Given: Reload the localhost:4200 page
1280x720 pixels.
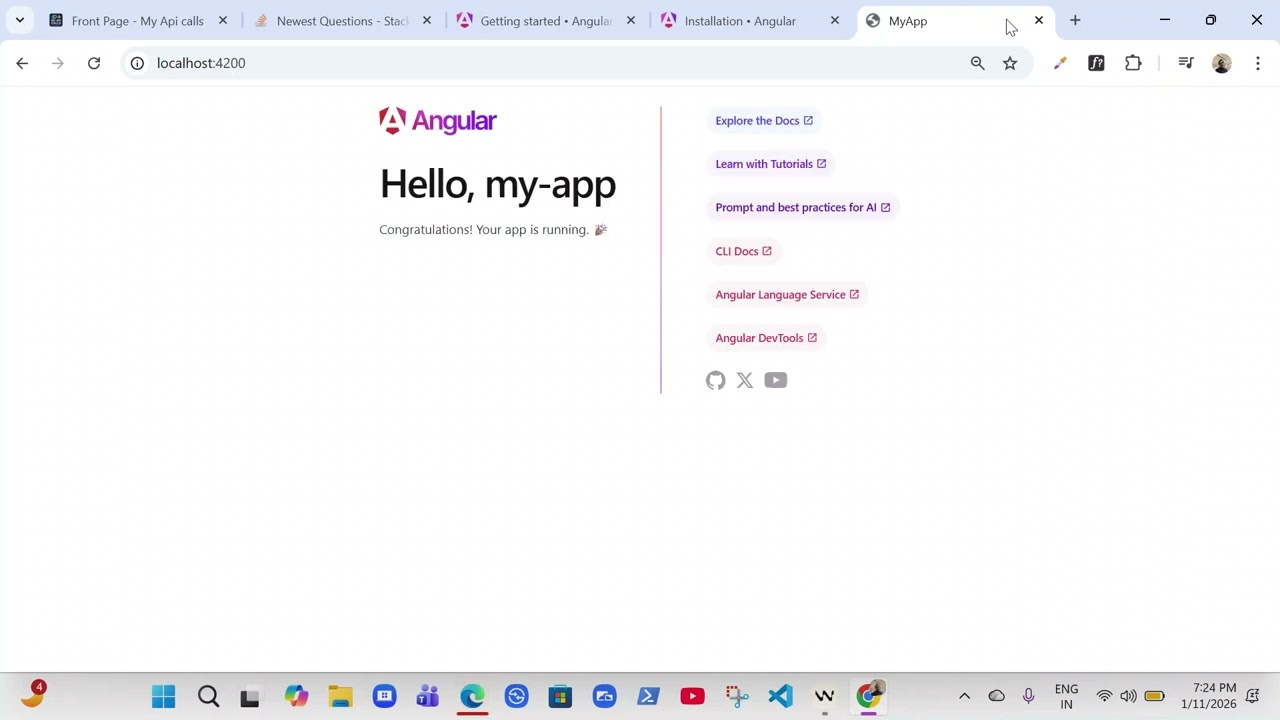Looking at the screenshot, I should (94, 63).
